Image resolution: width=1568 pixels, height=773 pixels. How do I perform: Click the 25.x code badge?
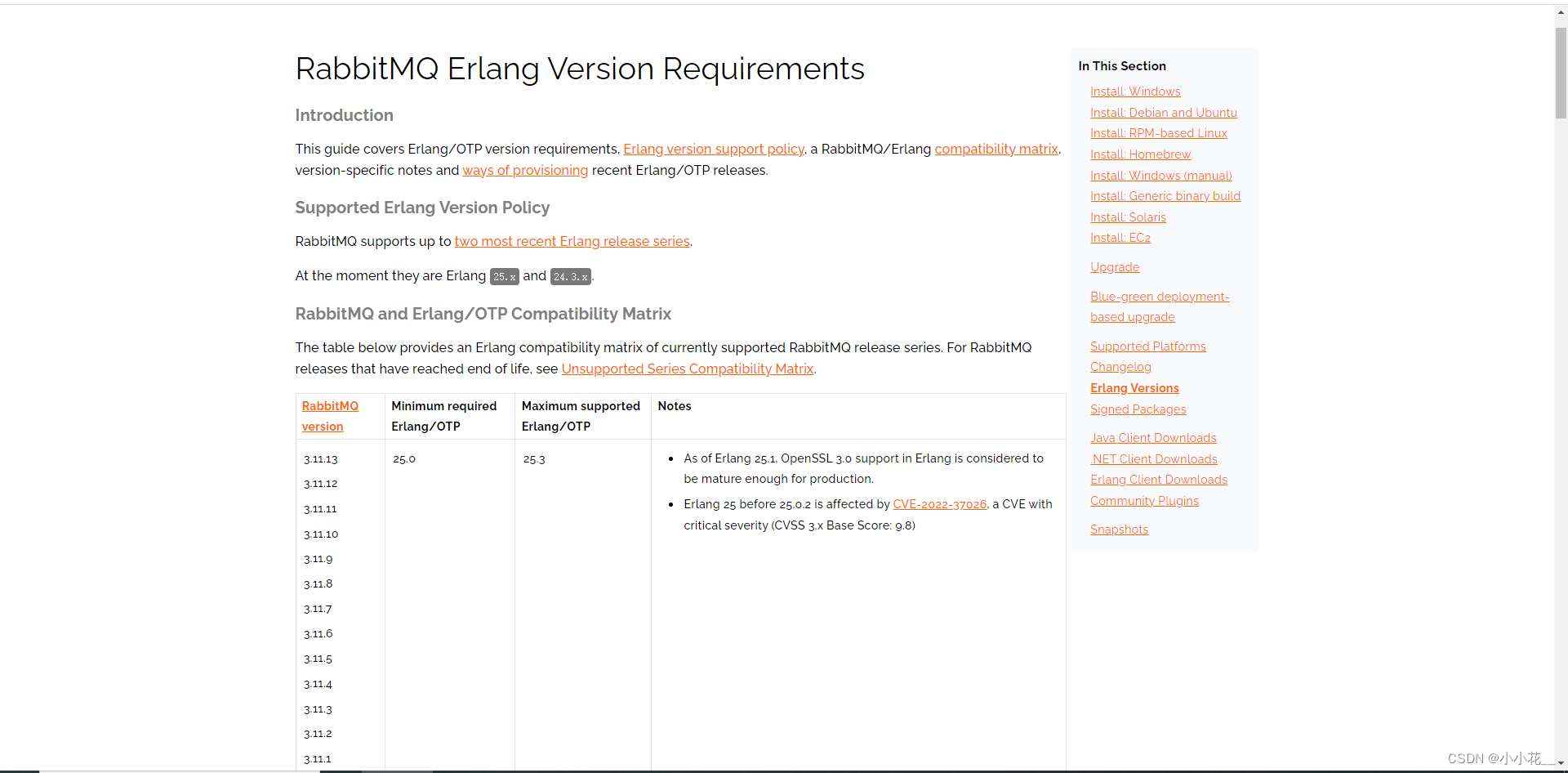504,277
